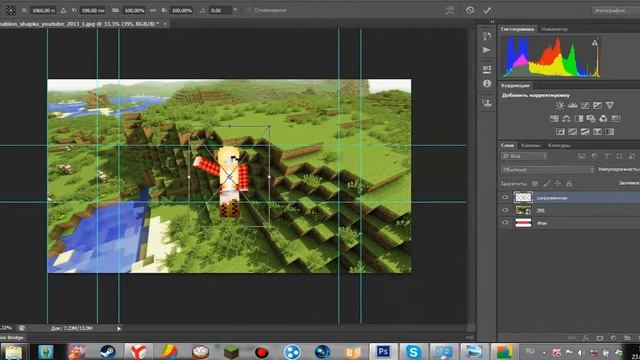Add a Levels adjustment layer

tap(573, 105)
